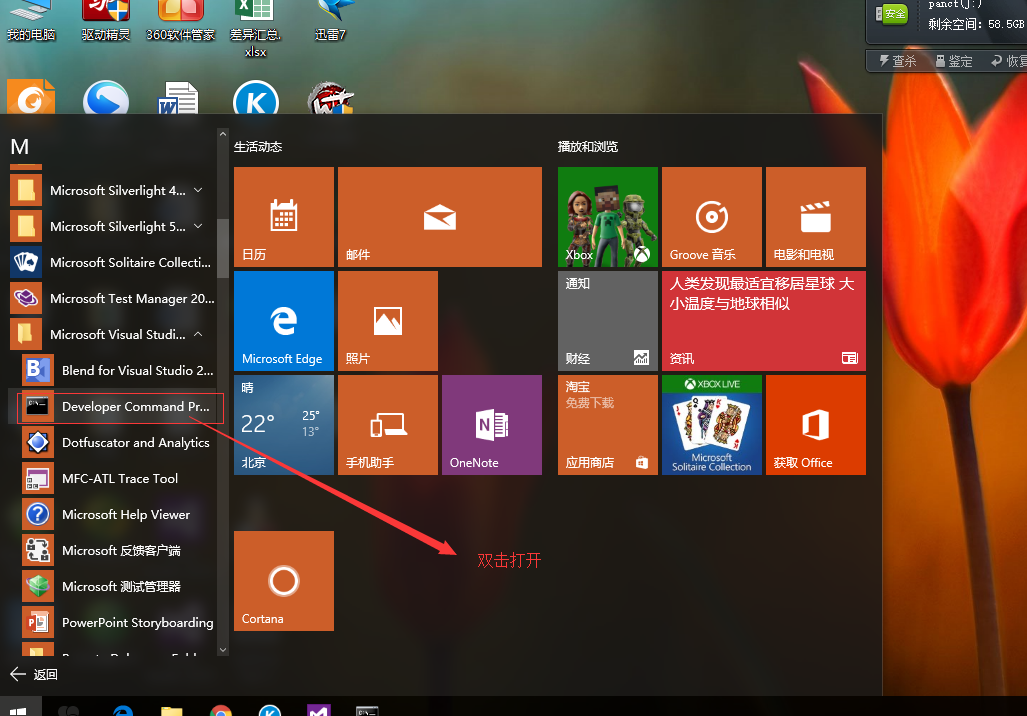
Task: Select 迅雷7 desktop icon
Action: coord(330,21)
